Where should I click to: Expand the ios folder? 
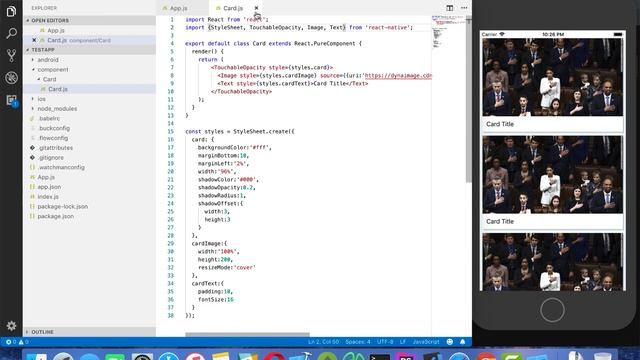pyautogui.click(x=42, y=99)
